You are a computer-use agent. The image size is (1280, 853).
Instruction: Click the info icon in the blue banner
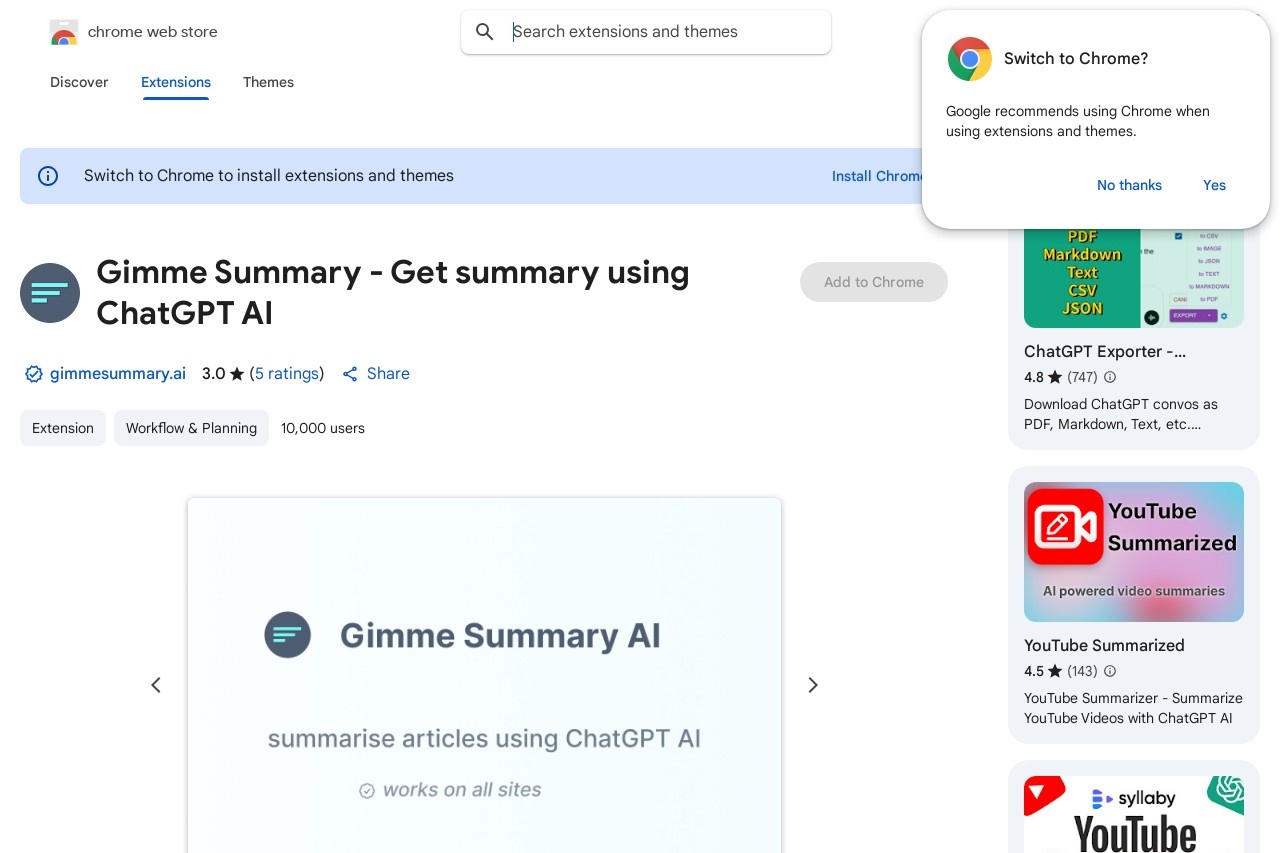click(48, 176)
